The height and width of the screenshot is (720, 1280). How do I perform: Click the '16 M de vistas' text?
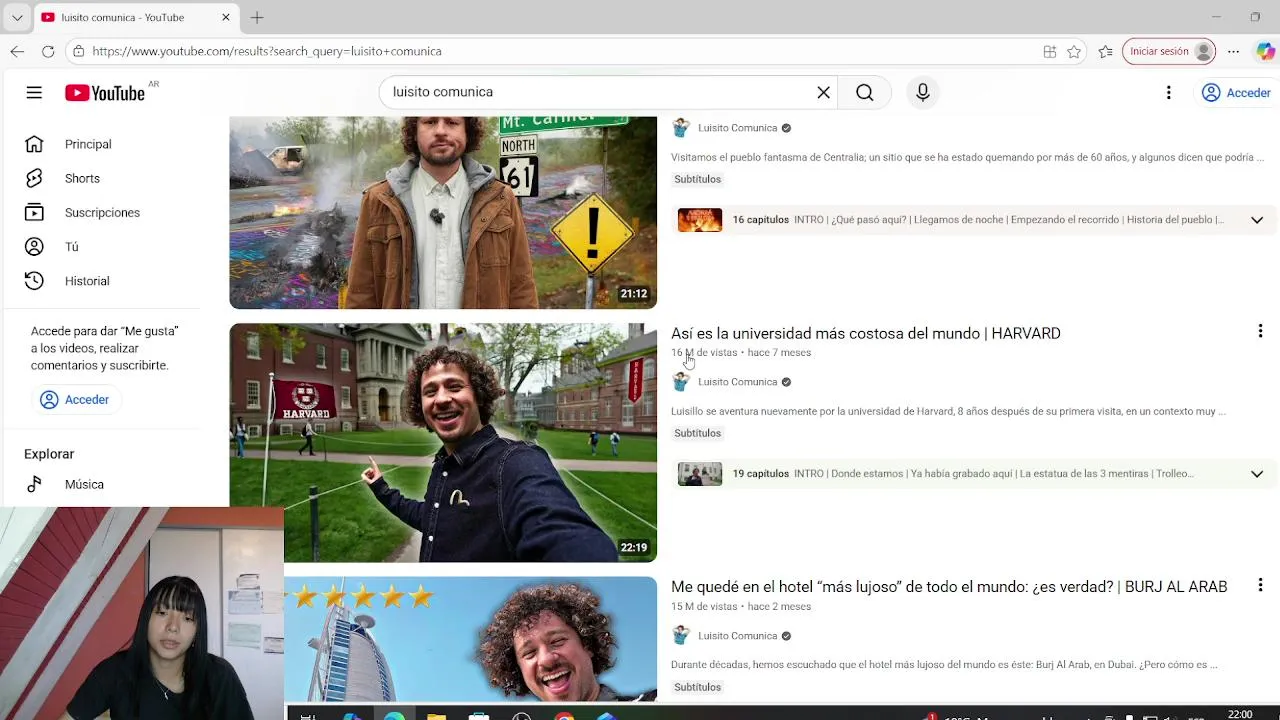coord(704,353)
